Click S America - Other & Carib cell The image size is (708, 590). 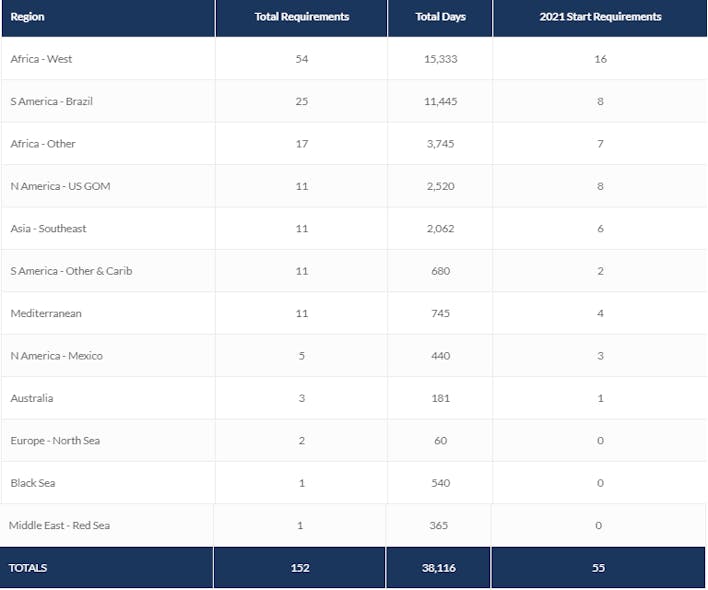(71, 271)
